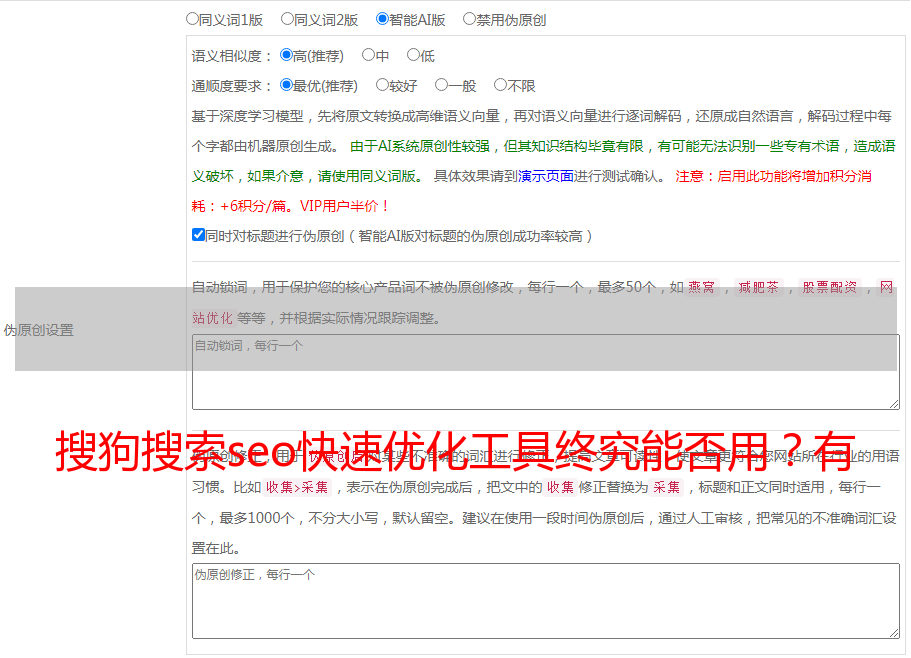Select the 同义词1版 radio option
This screenshot has width=911, height=658.
click(192, 19)
